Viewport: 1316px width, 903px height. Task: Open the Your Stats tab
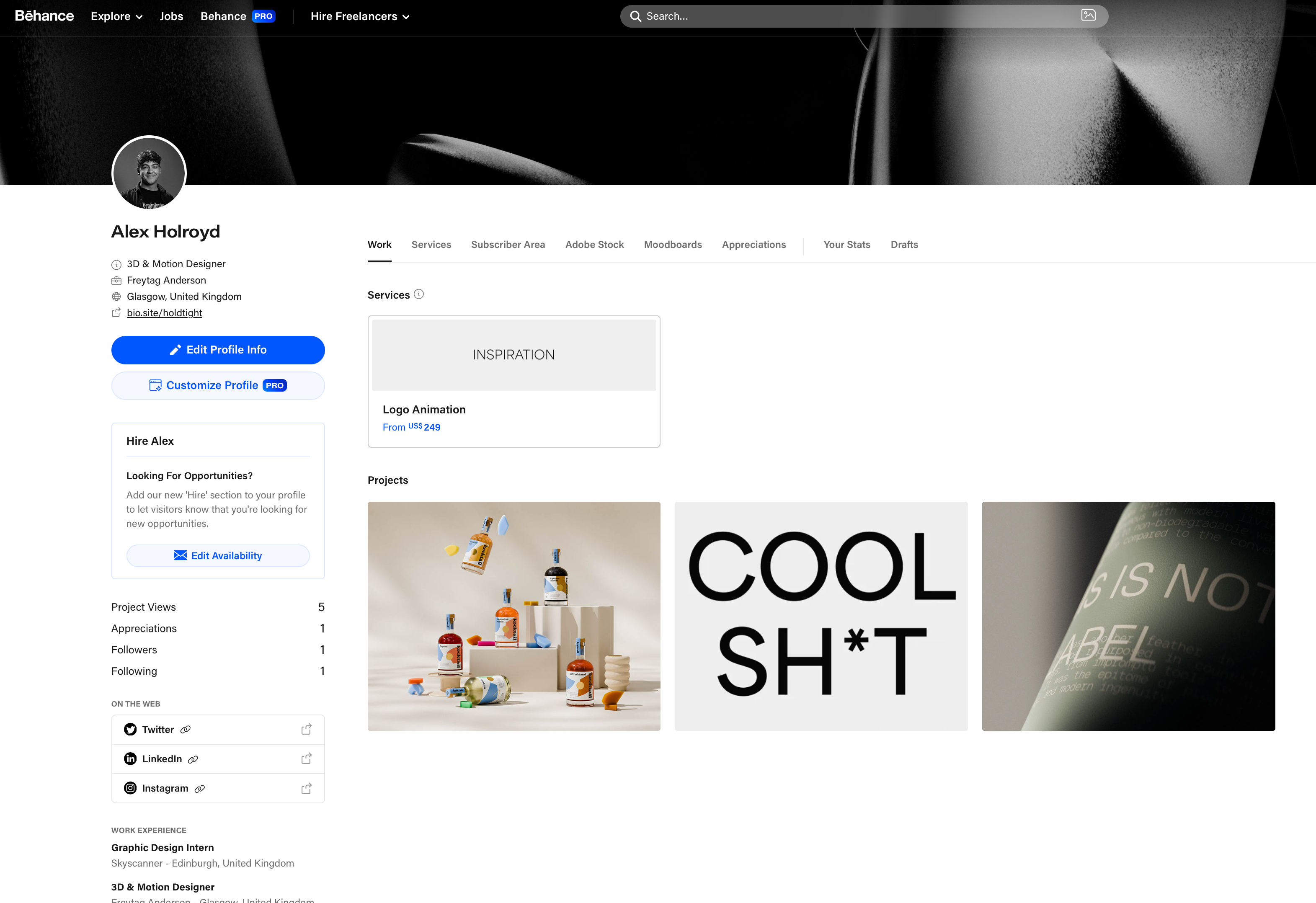point(846,245)
